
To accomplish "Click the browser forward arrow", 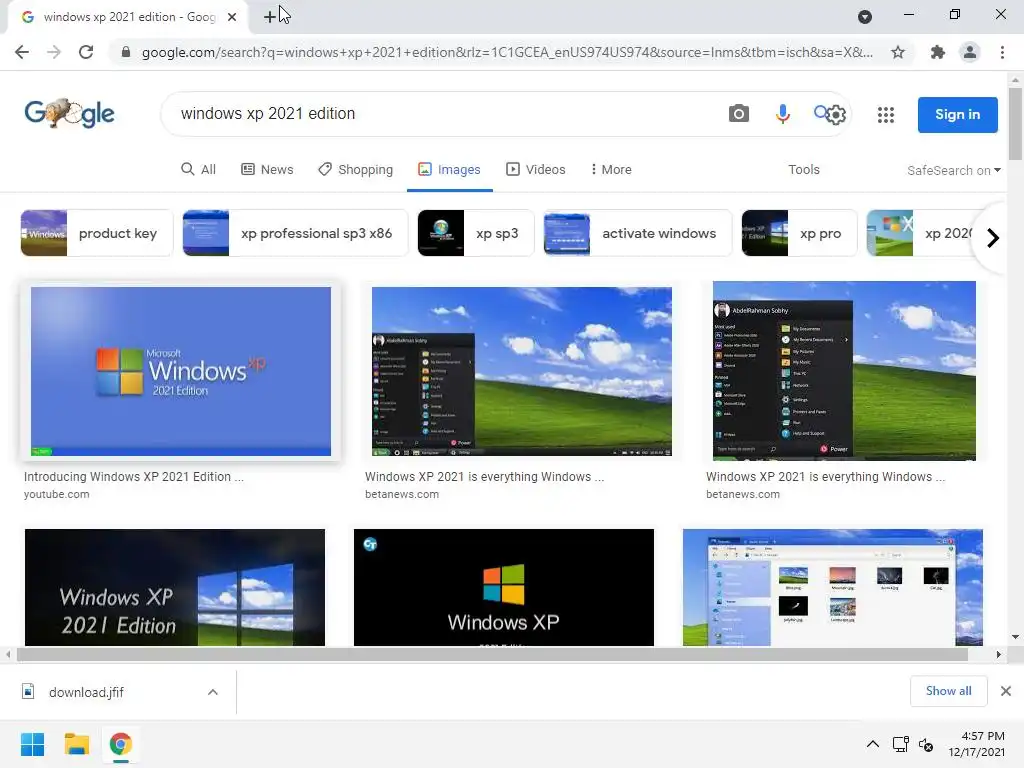I will click(x=54, y=52).
